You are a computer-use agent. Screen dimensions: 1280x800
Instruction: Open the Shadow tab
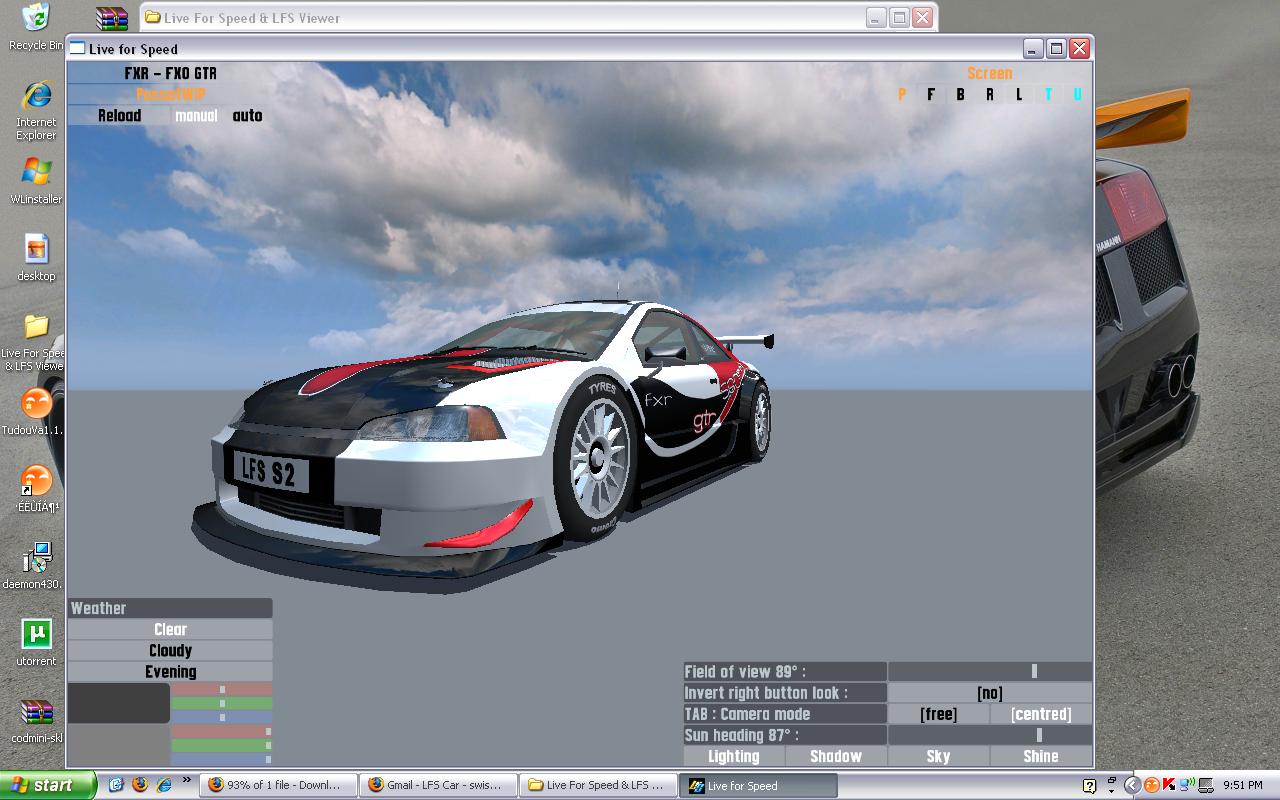point(836,756)
